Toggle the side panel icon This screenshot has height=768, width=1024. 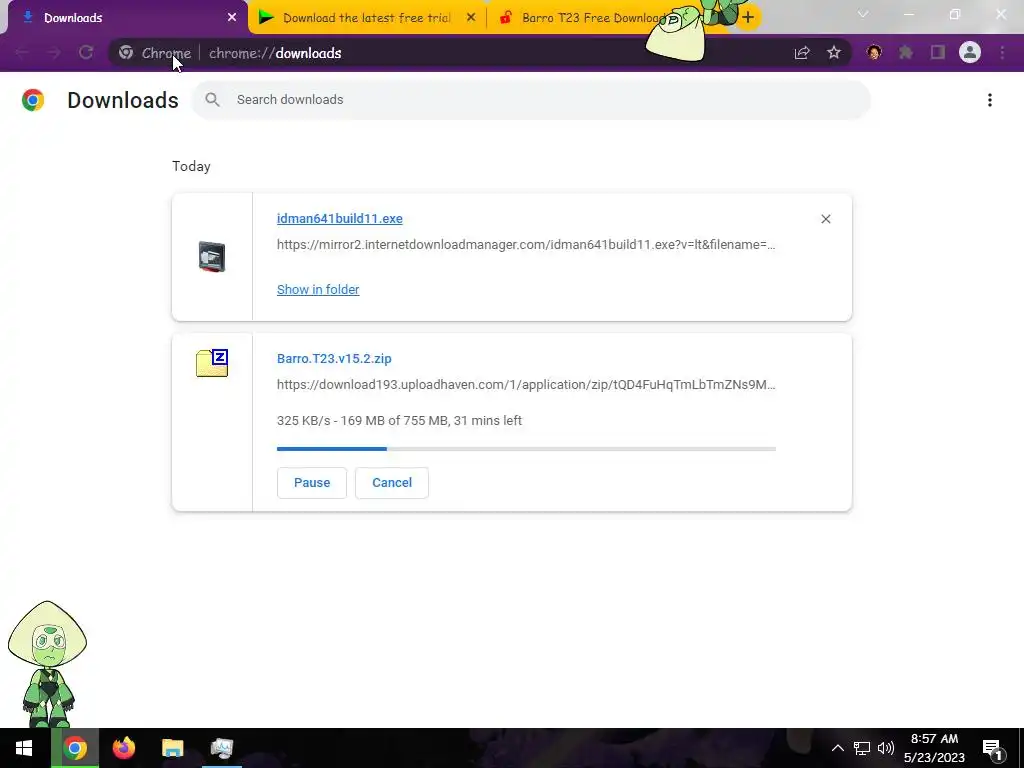click(x=938, y=53)
